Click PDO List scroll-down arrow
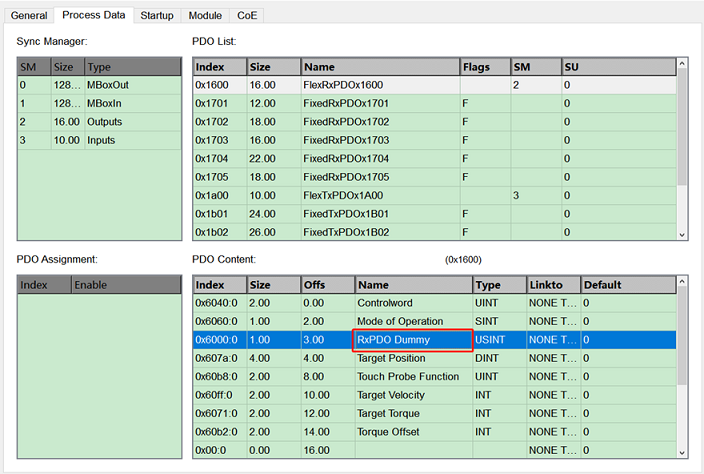Screen dimensions: 704x474 (682, 235)
